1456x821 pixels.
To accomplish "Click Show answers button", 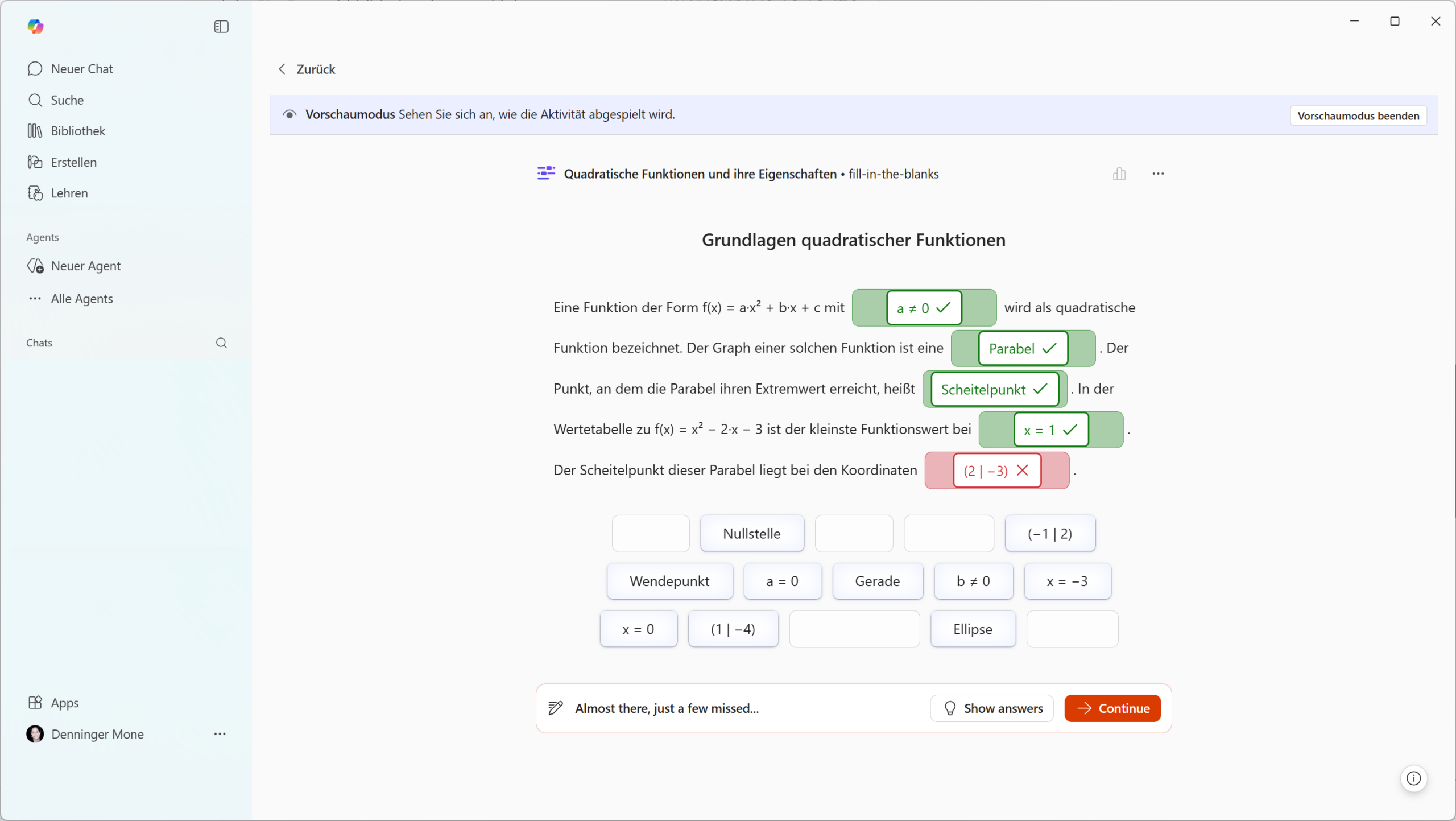I will tap(992, 708).
